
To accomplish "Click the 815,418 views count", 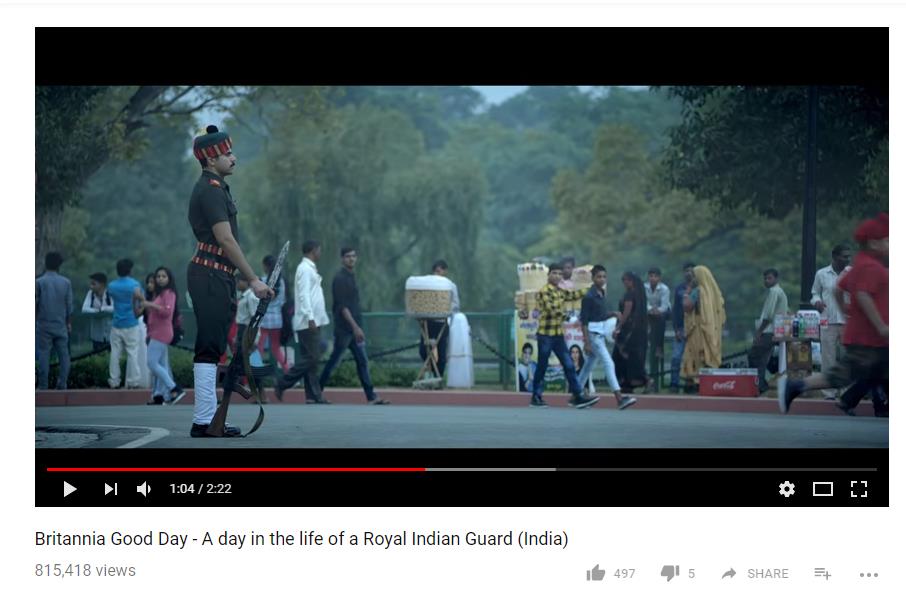I will click(x=85, y=570).
